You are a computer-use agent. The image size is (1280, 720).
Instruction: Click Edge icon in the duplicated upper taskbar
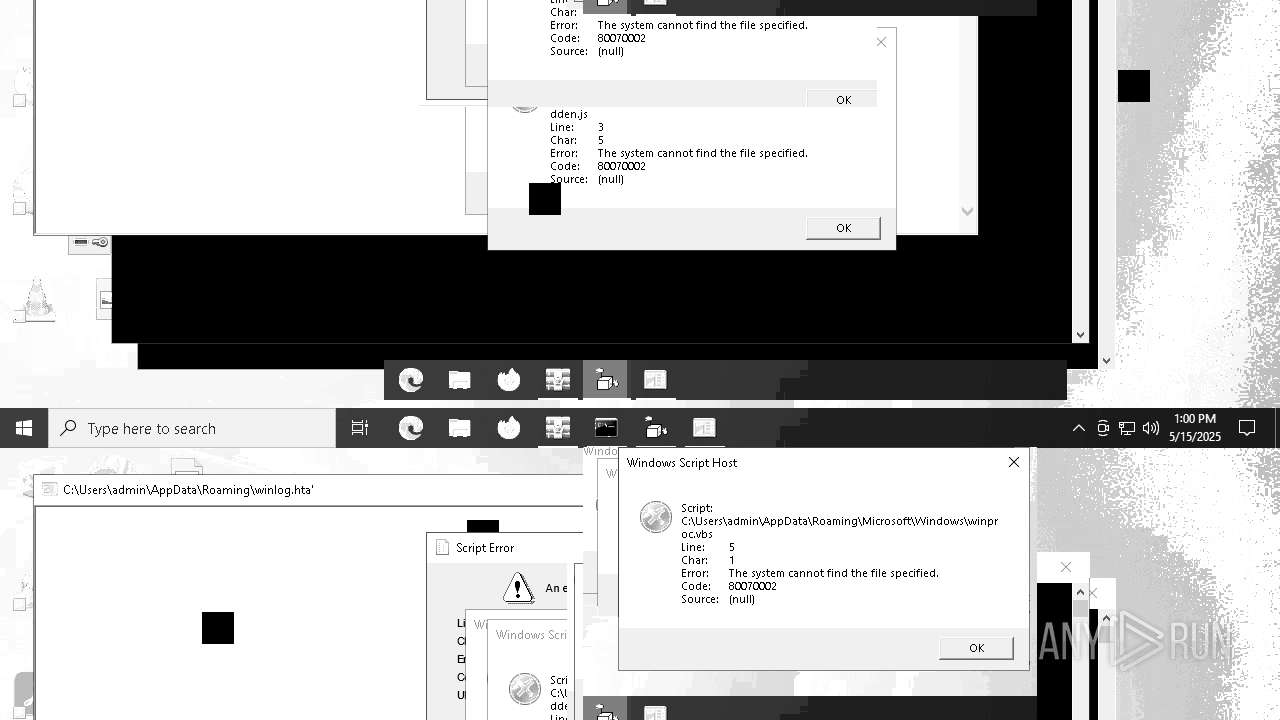point(411,380)
